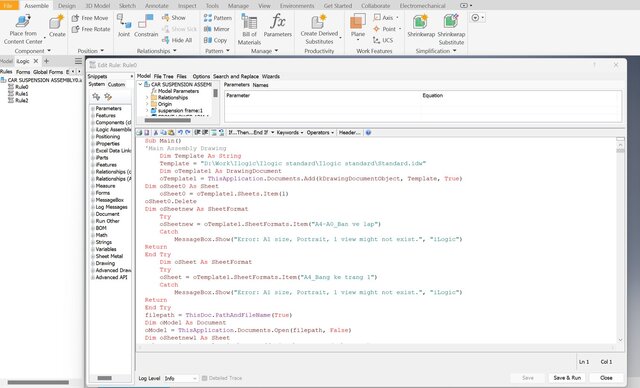Select the UCS work feature

(x=382, y=40)
